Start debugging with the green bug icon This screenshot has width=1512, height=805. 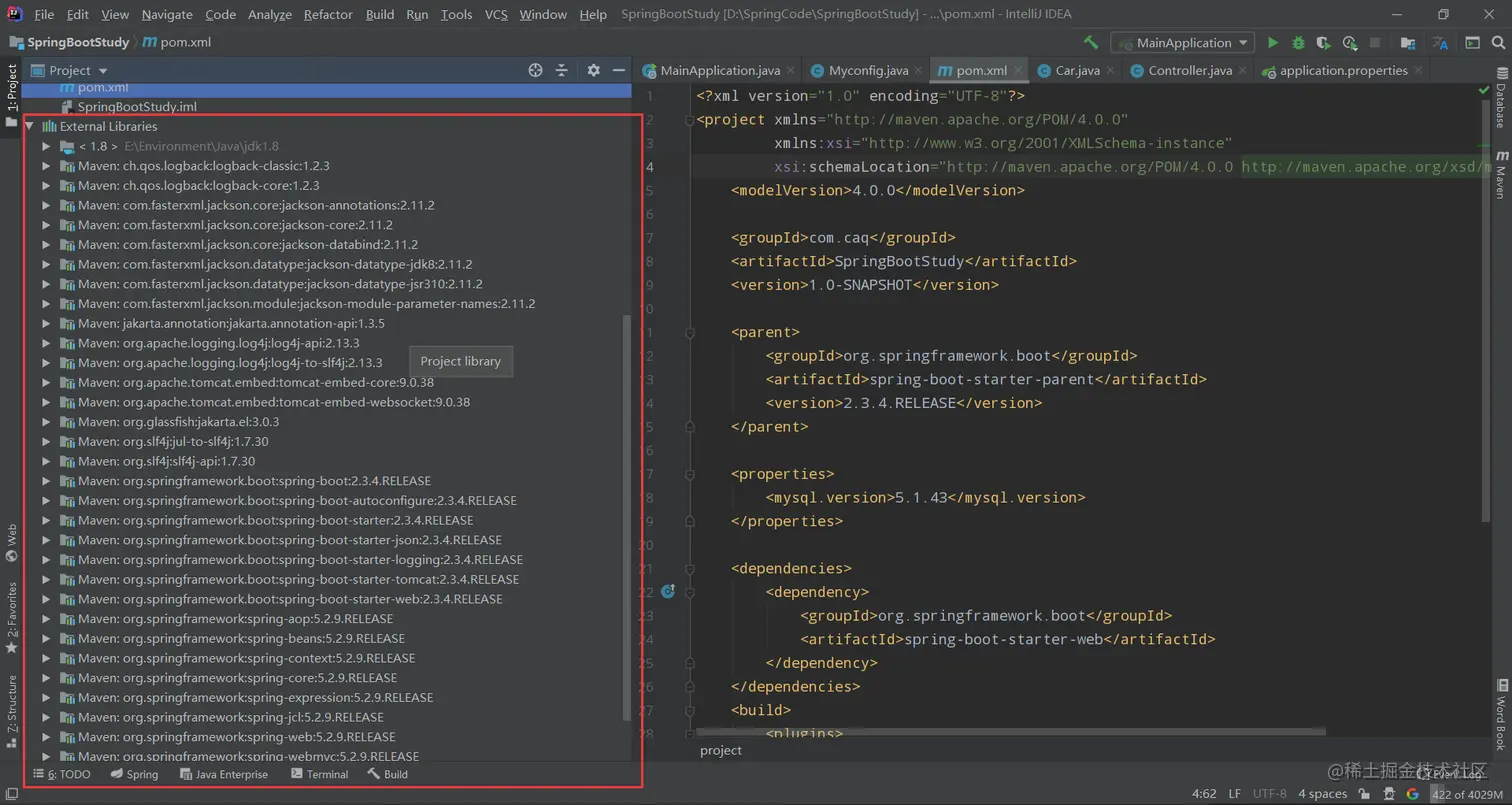[x=1298, y=43]
